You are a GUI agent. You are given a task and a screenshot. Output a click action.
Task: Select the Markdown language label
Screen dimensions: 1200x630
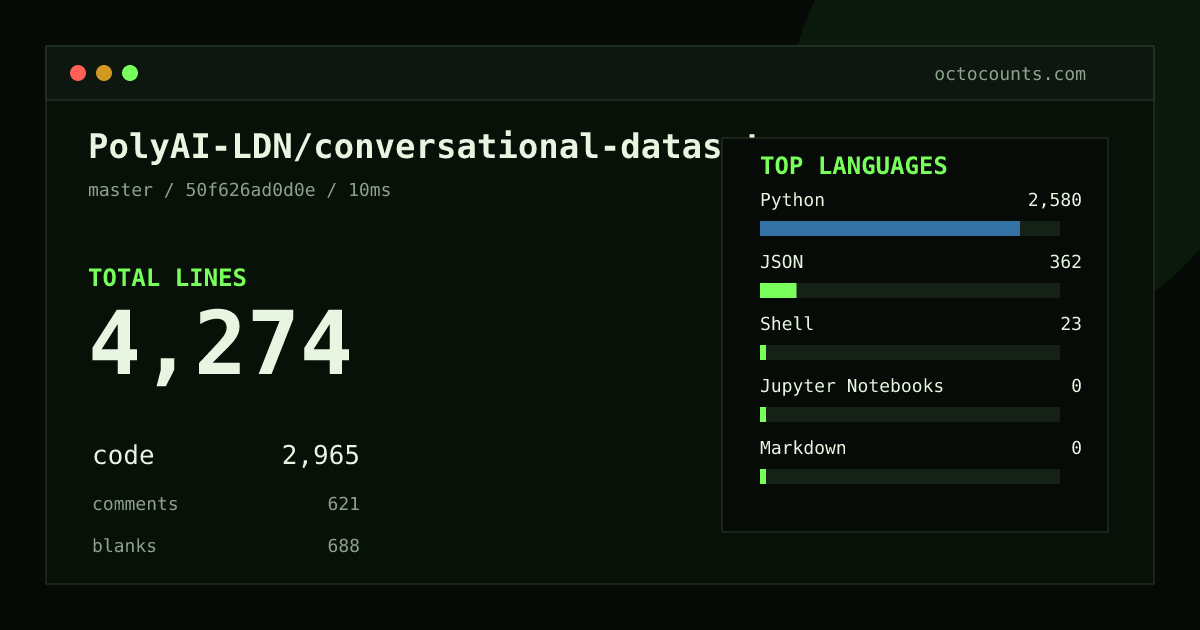point(803,448)
